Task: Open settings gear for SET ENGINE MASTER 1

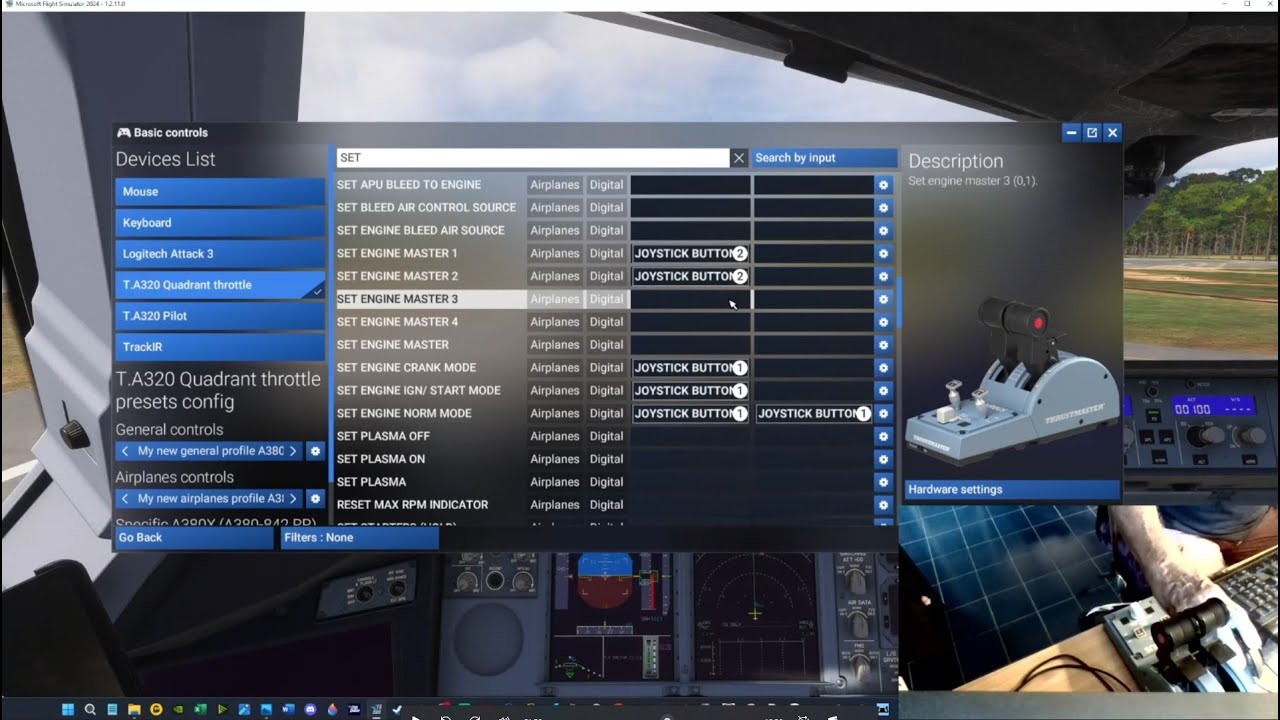Action: 883,254
